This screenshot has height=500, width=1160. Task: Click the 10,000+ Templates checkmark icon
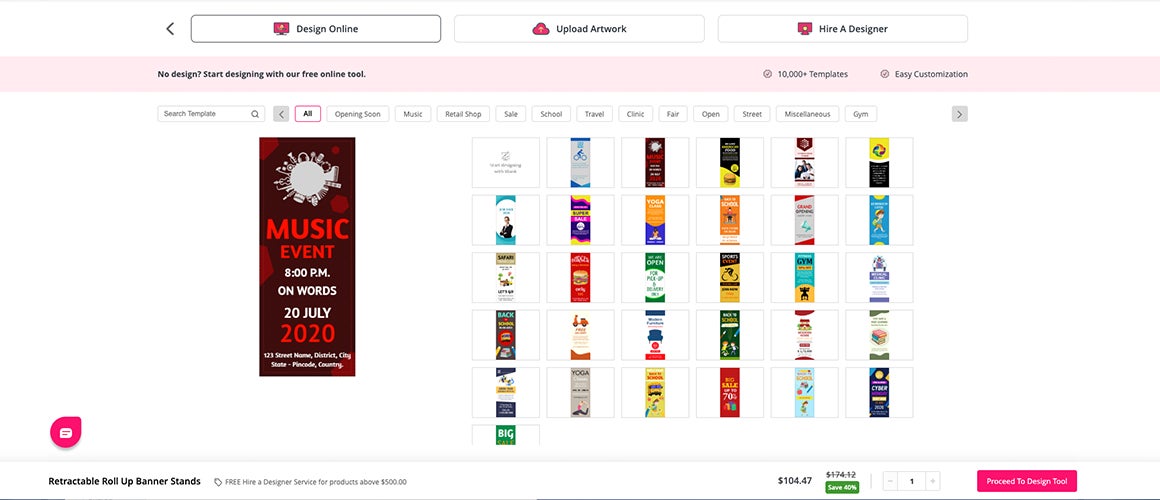pyautogui.click(x=768, y=74)
